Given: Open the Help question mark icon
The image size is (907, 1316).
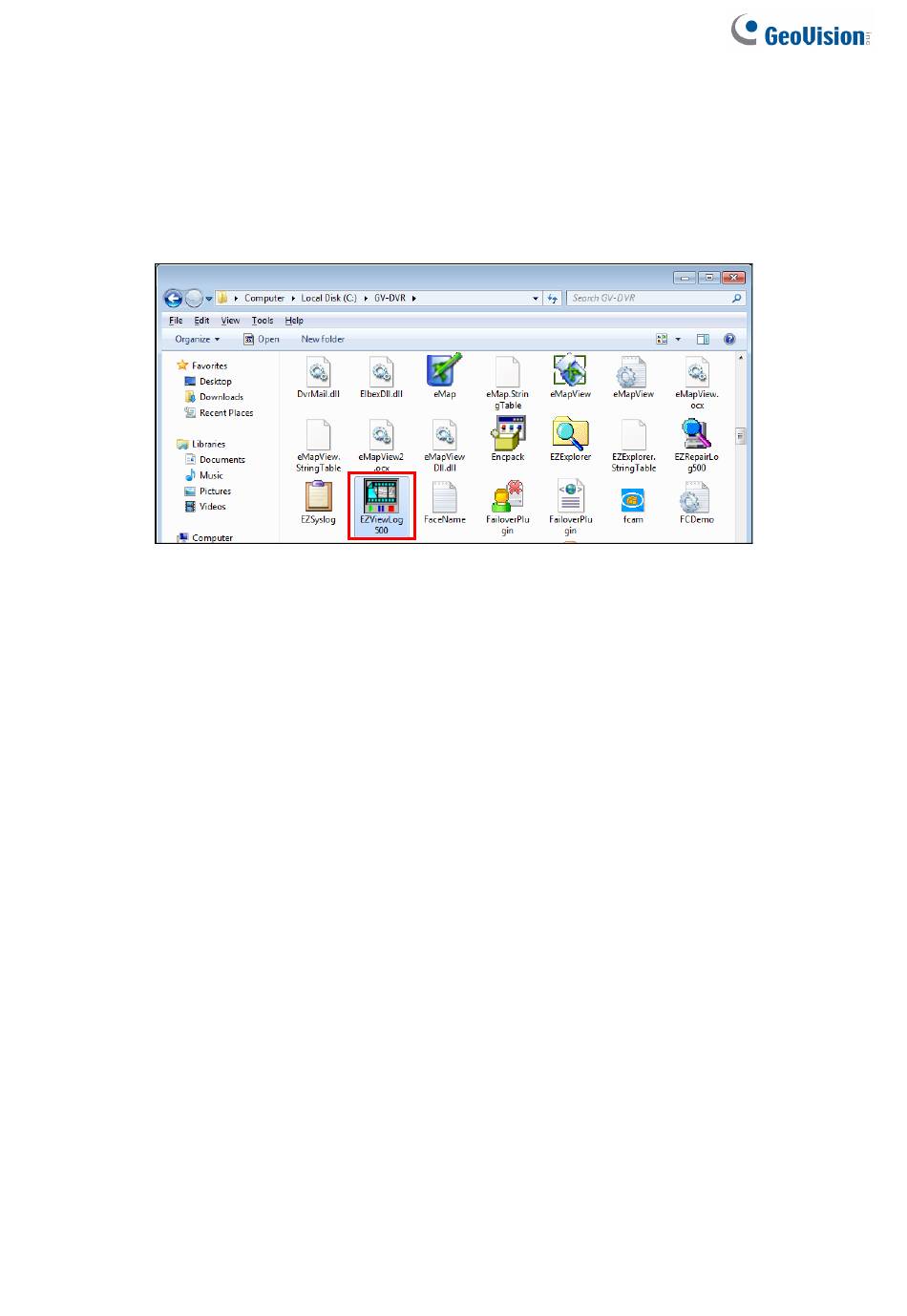Looking at the screenshot, I should point(729,339).
